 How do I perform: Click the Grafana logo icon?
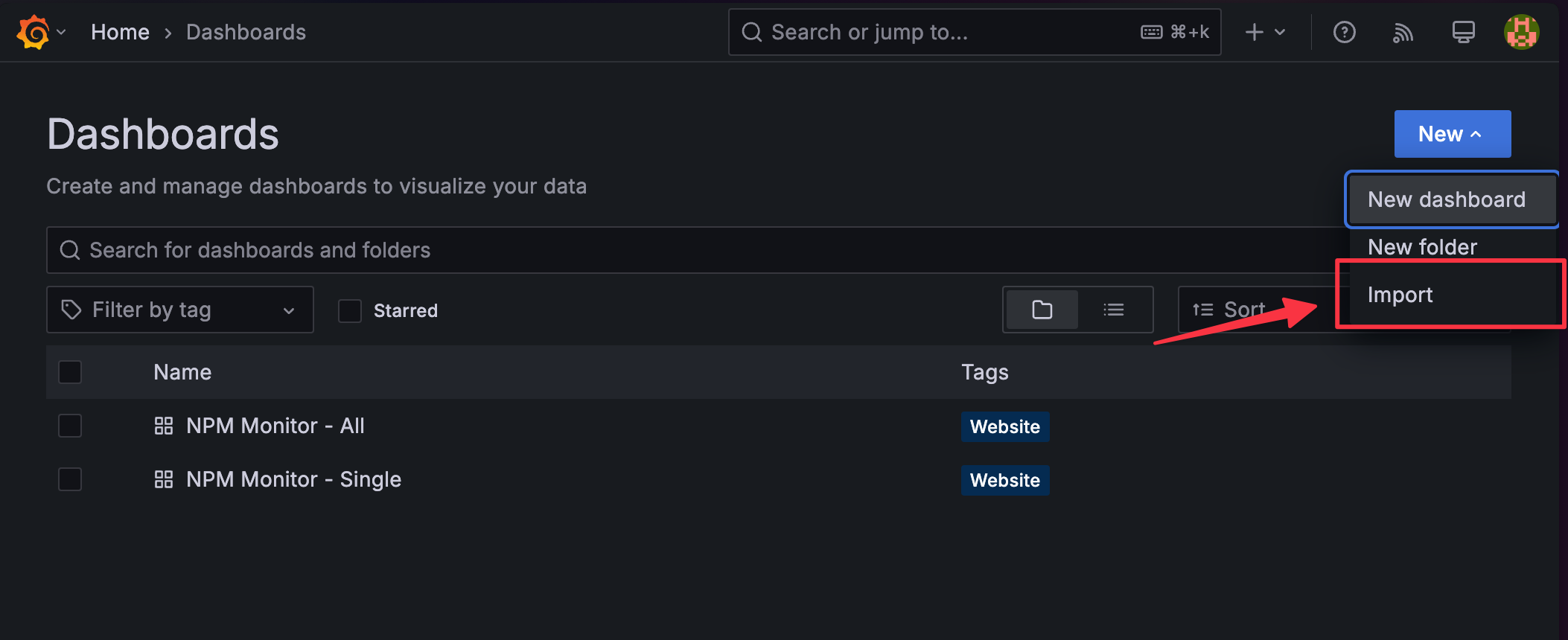click(34, 33)
